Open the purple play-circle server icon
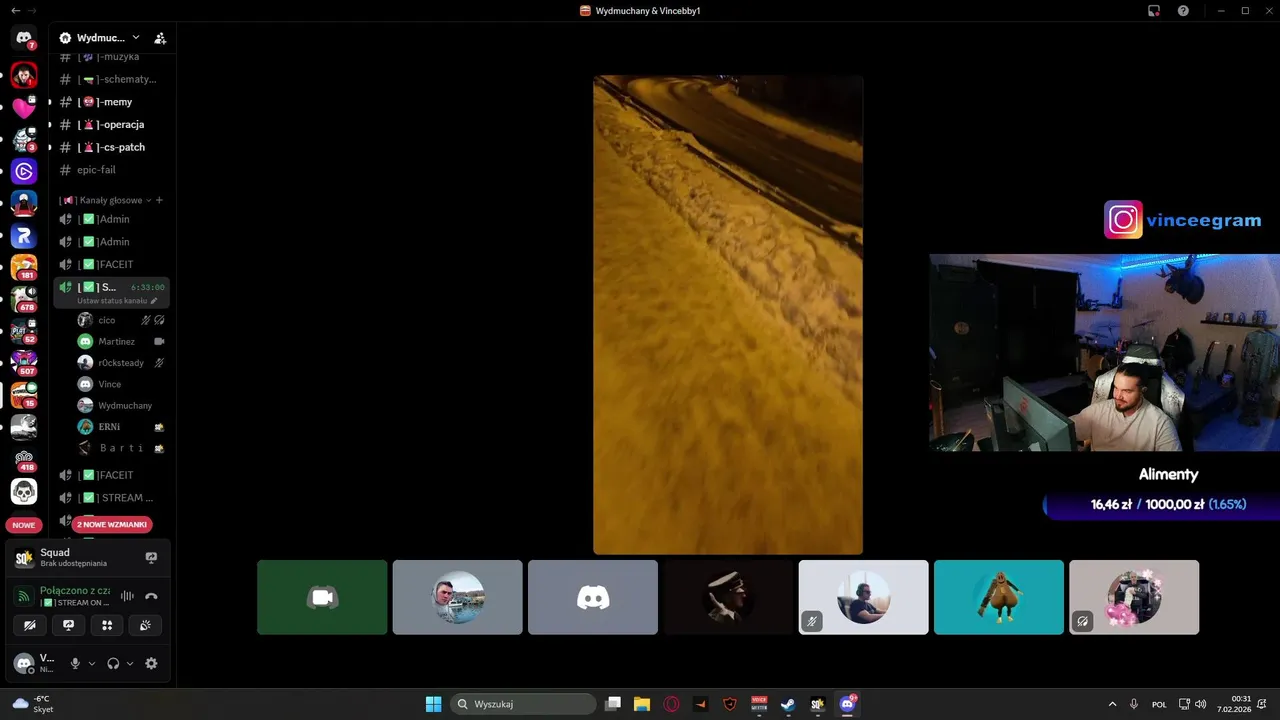This screenshot has height=720, width=1280. pyautogui.click(x=24, y=172)
